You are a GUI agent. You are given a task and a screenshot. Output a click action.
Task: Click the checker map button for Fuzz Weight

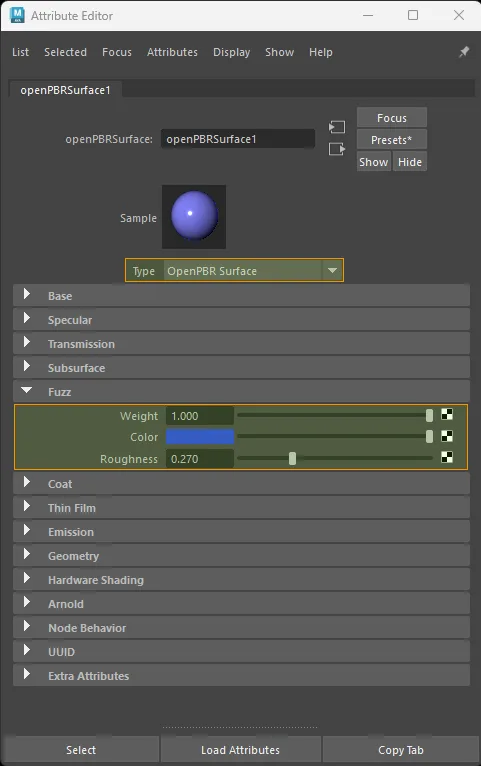(x=447, y=415)
